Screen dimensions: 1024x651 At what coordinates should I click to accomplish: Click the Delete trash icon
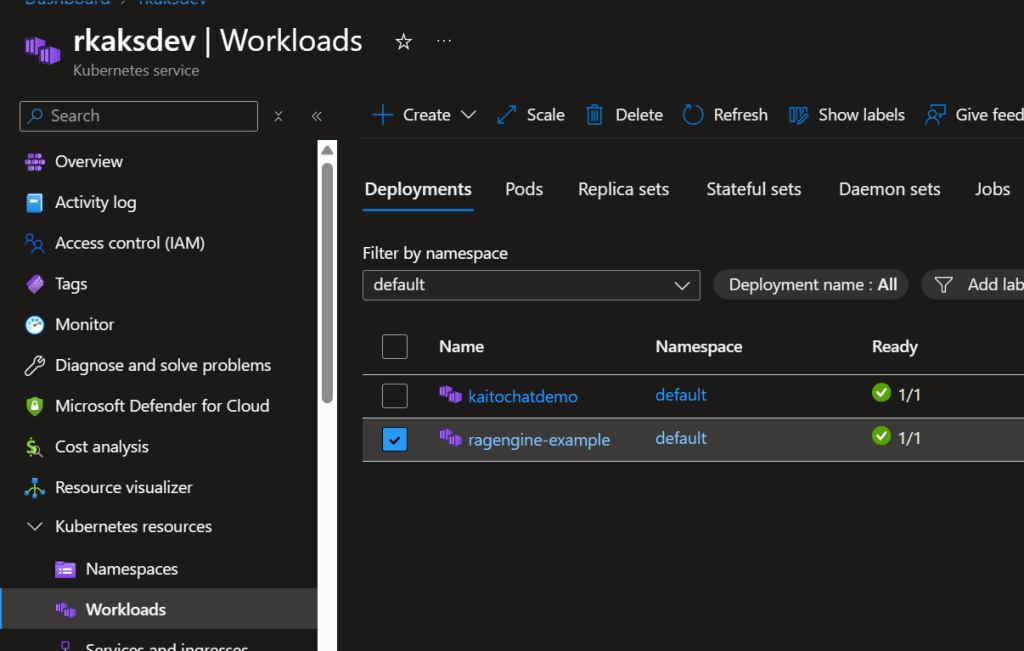(x=595, y=115)
